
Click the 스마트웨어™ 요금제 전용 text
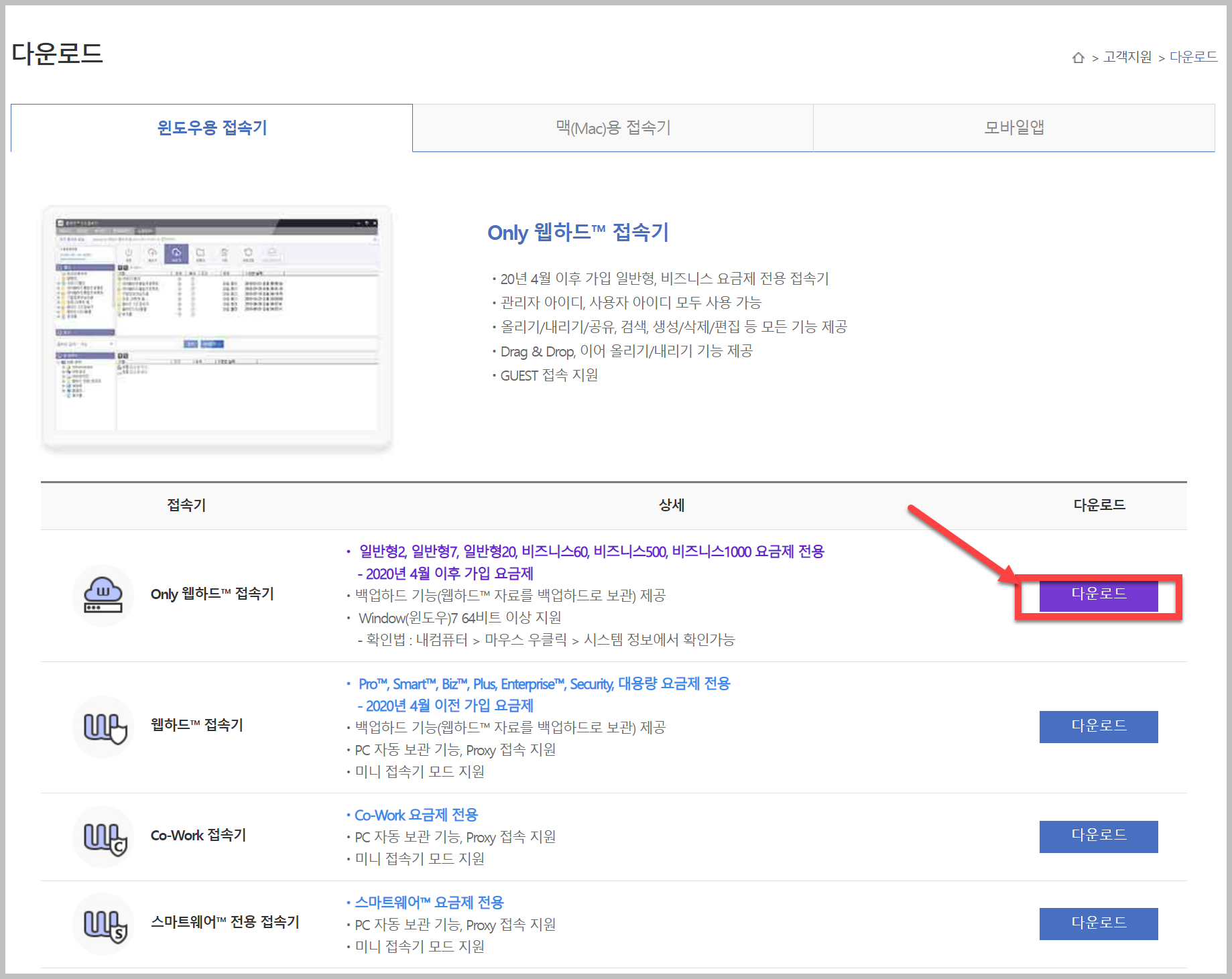click(x=429, y=903)
